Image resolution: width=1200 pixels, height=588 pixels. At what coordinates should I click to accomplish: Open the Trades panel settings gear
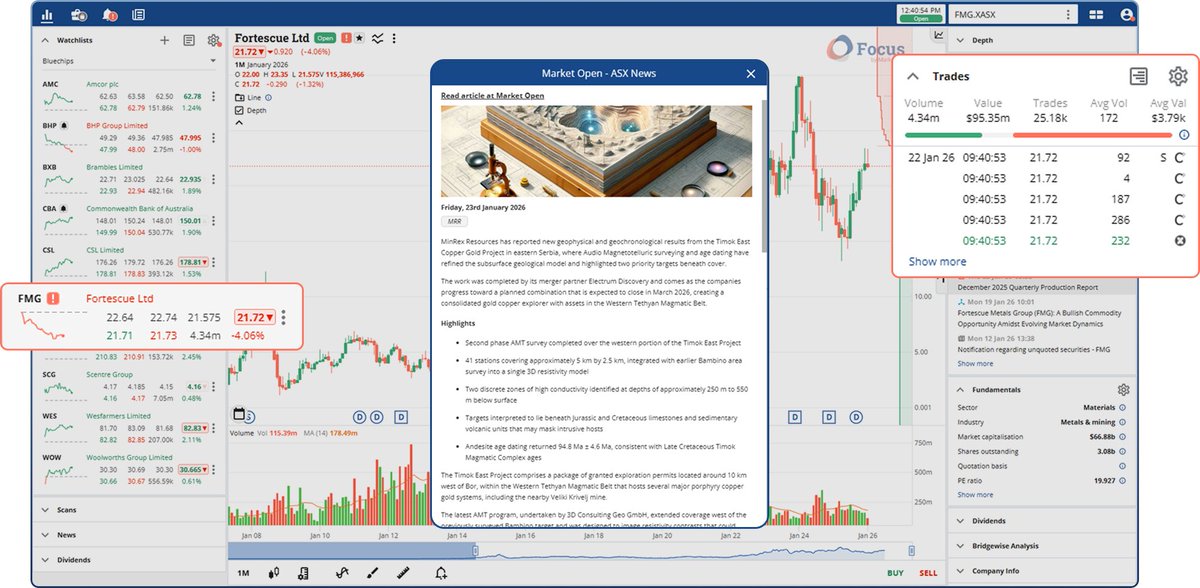coord(1177,76)
